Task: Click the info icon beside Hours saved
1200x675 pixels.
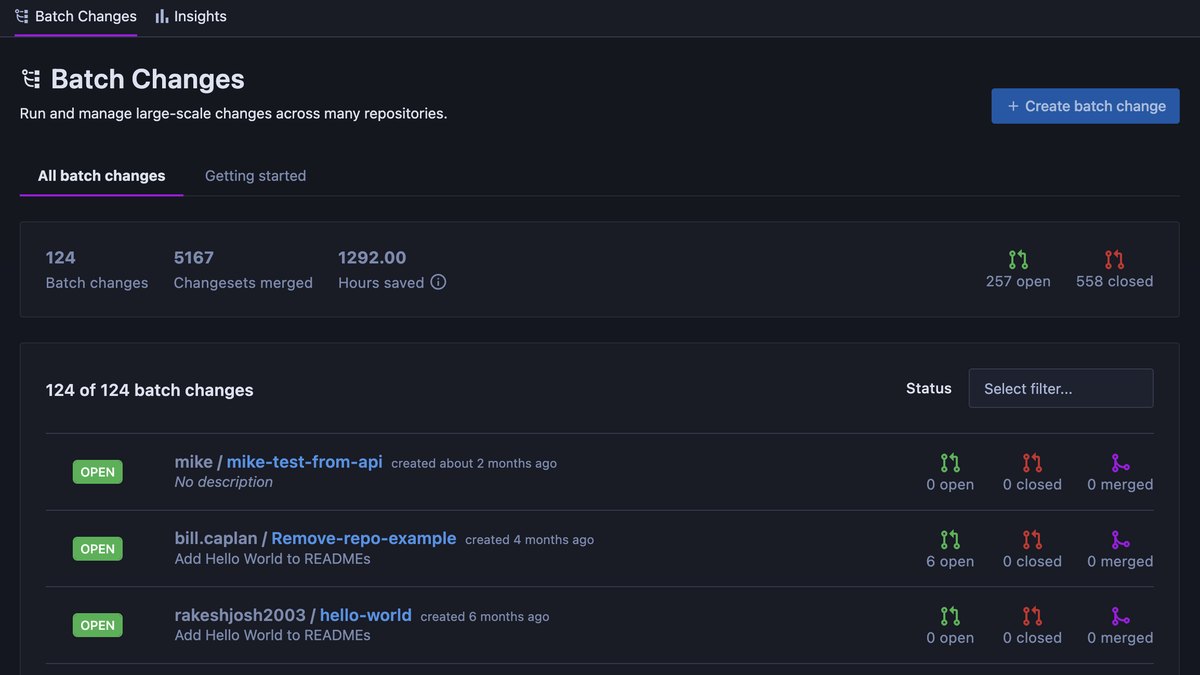Action: pos(438,282)
